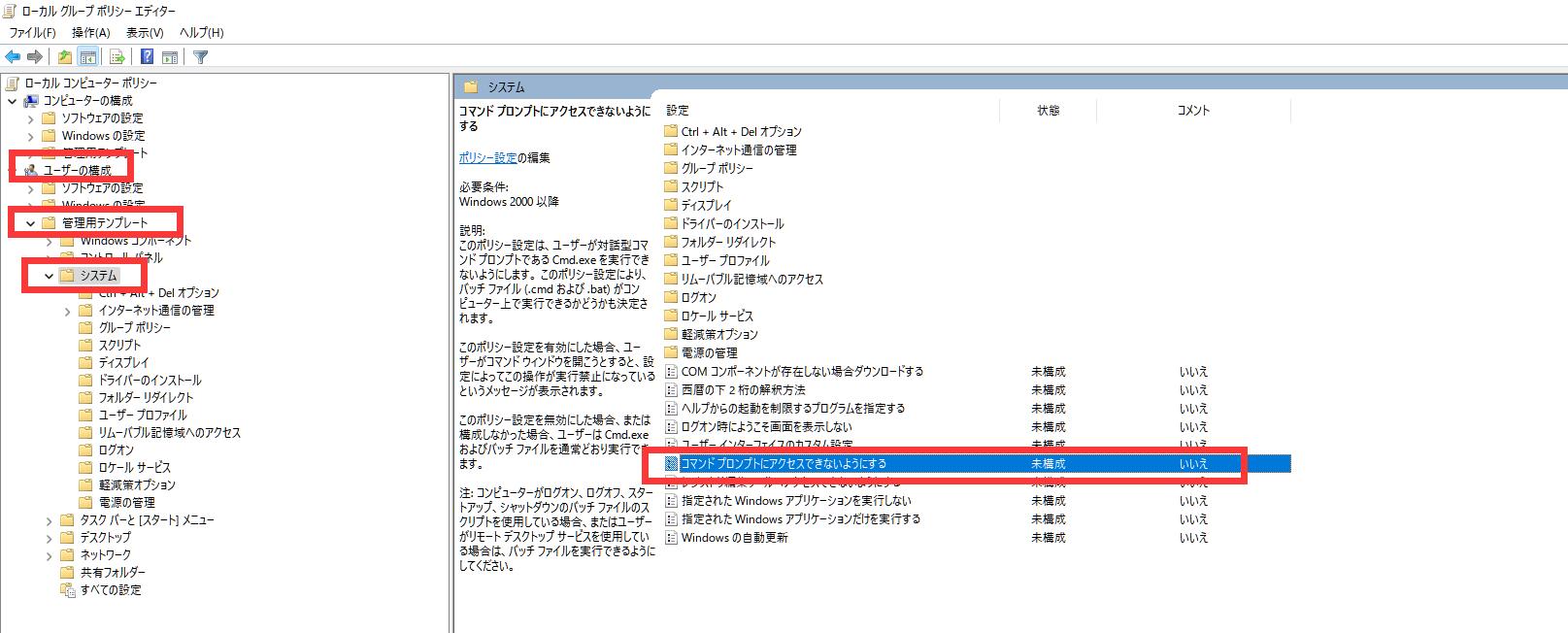Click the Filter funnel toolbar icon
1568x633 pixels.
click(201, 57)
